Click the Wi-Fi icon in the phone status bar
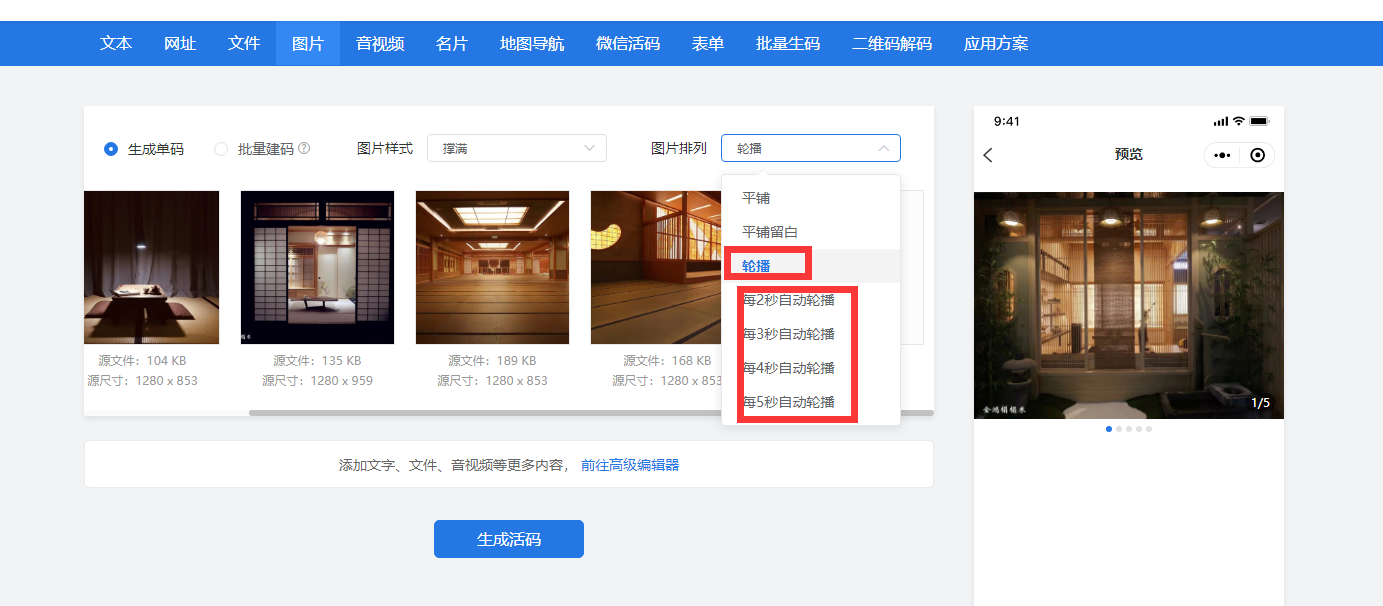 click(x=1238, y=121)
